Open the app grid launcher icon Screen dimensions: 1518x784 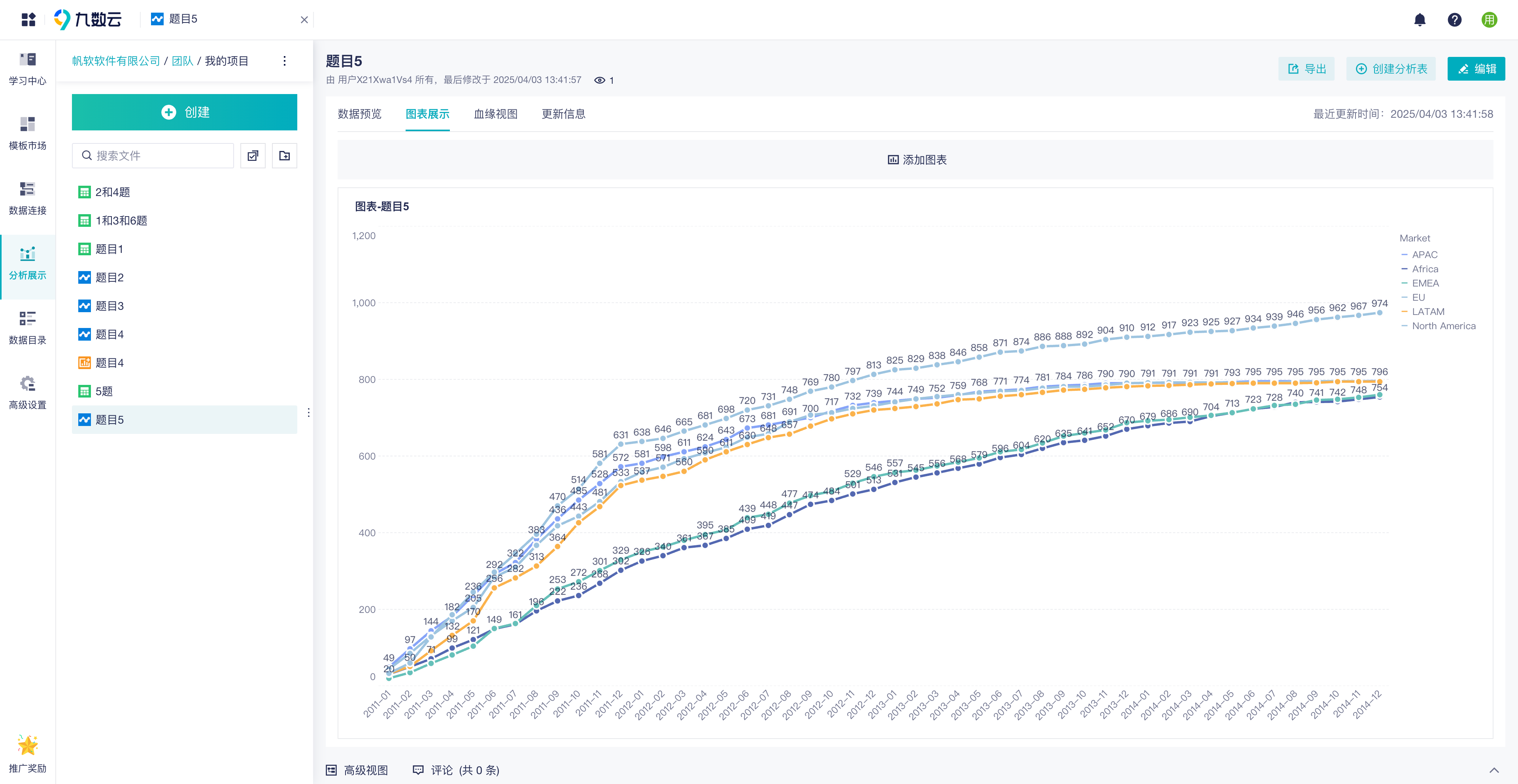tap(28, 19)
